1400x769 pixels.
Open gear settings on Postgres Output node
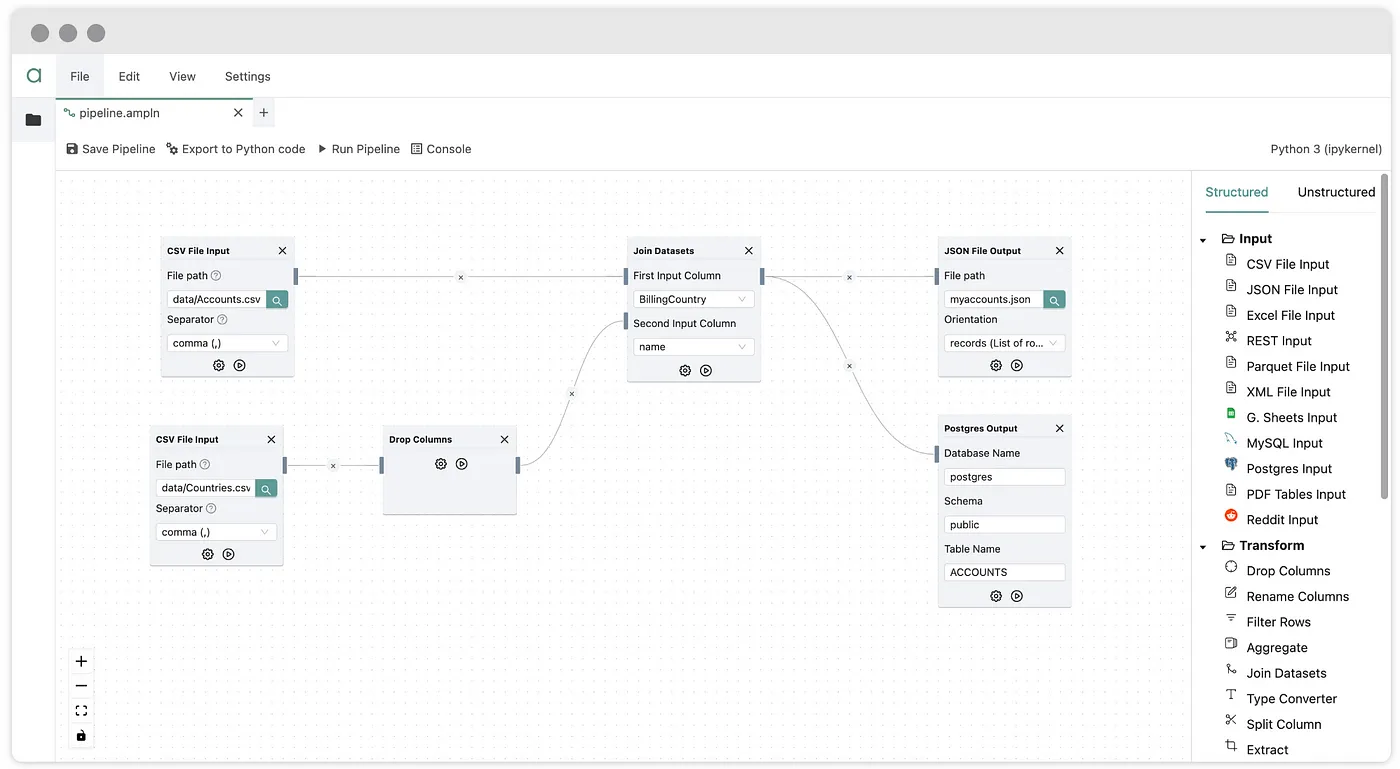[996, 596]
